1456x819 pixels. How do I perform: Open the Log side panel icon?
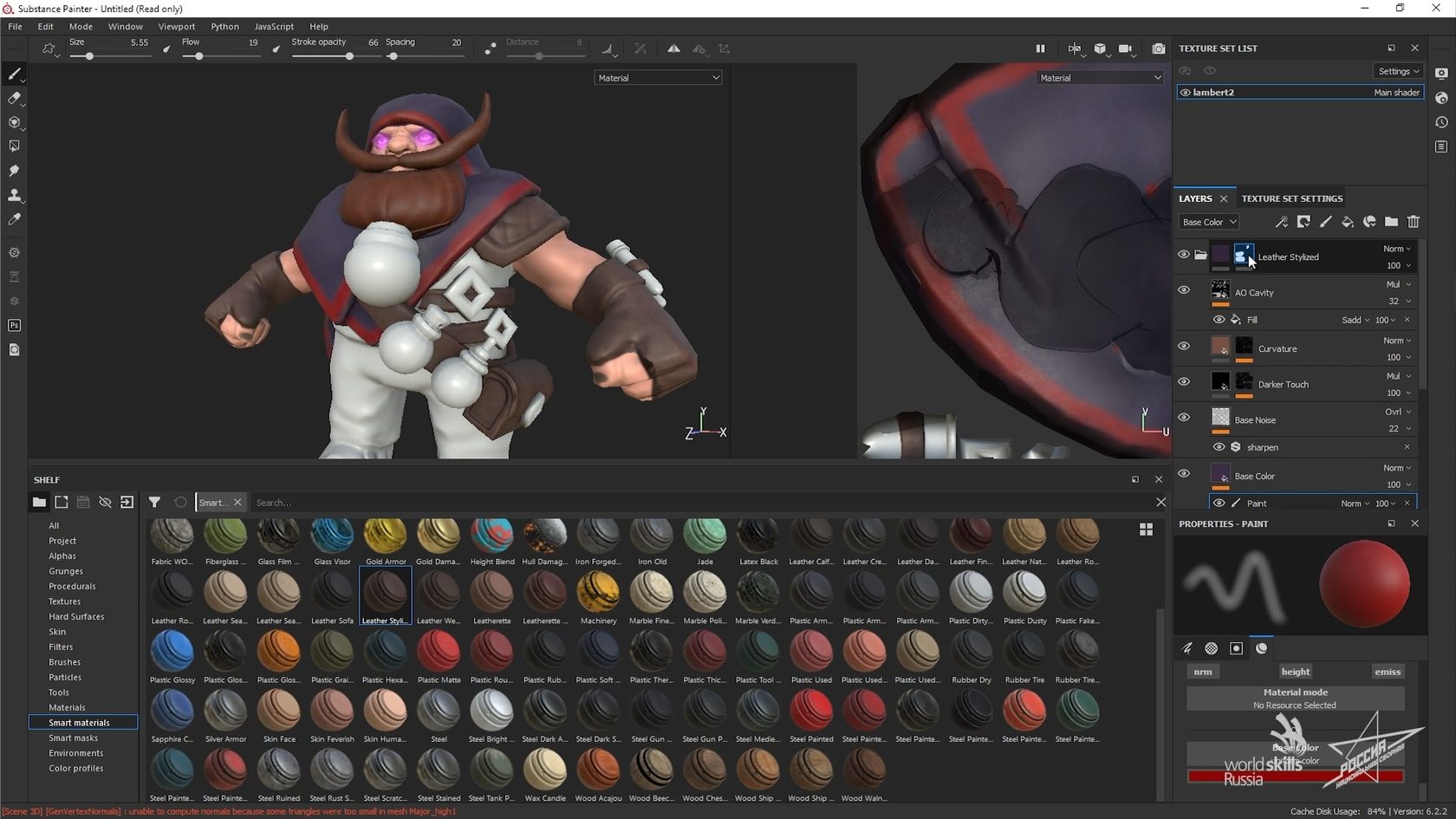pos(1441,146)
